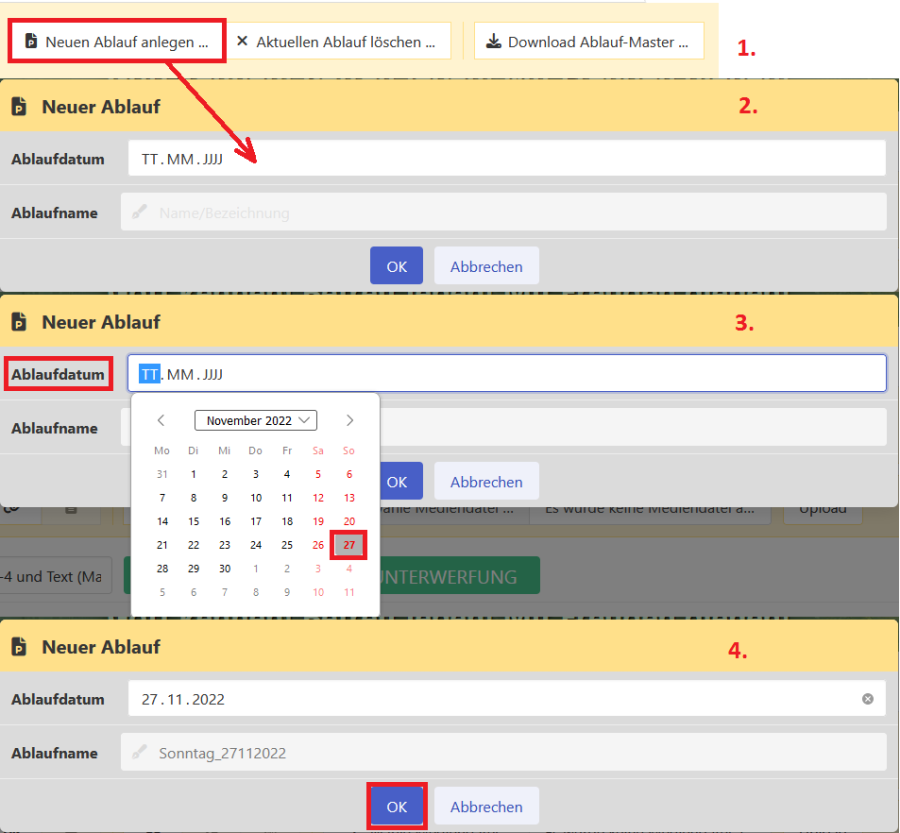Image resolution: width=900 pixels, height=833 pixels.
Task: Click the Aktuellen Ablauf löschen button label
Action: pyautogui.click(x=345, y=42)
